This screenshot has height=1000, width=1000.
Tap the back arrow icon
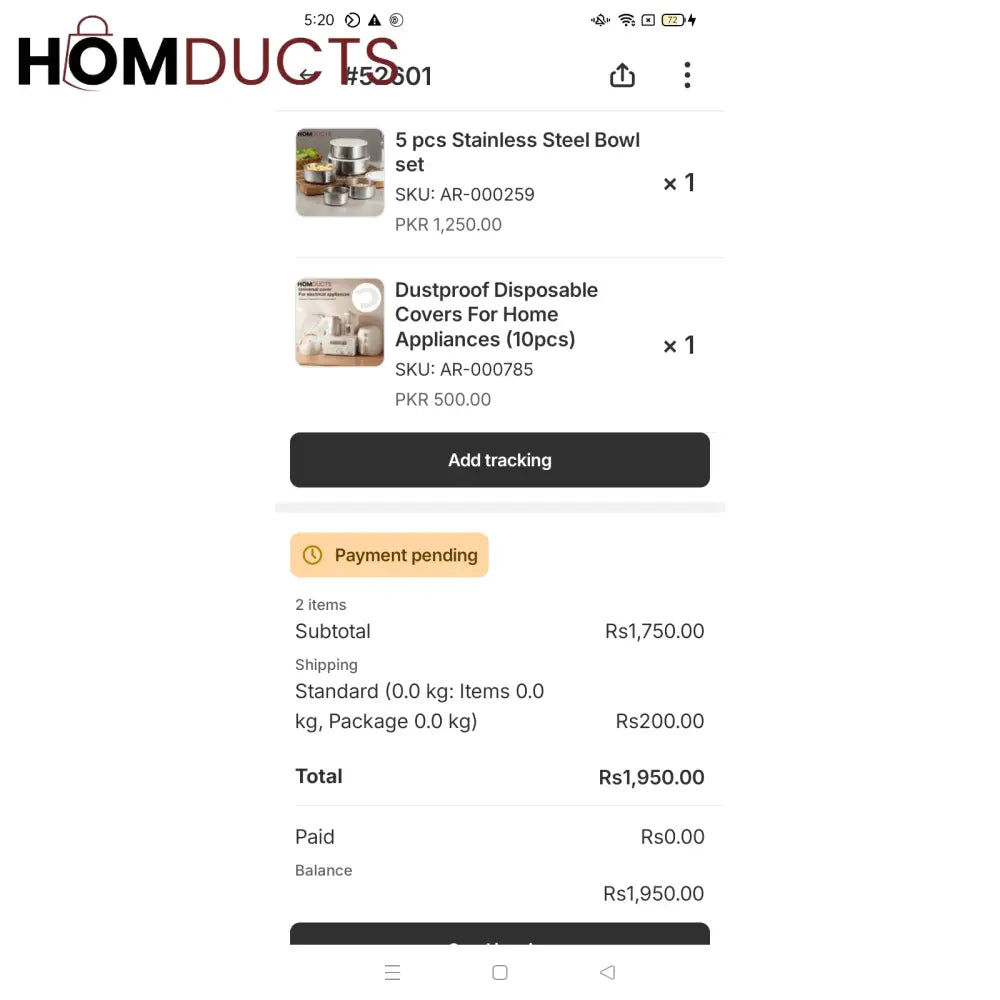click(308, 76)
